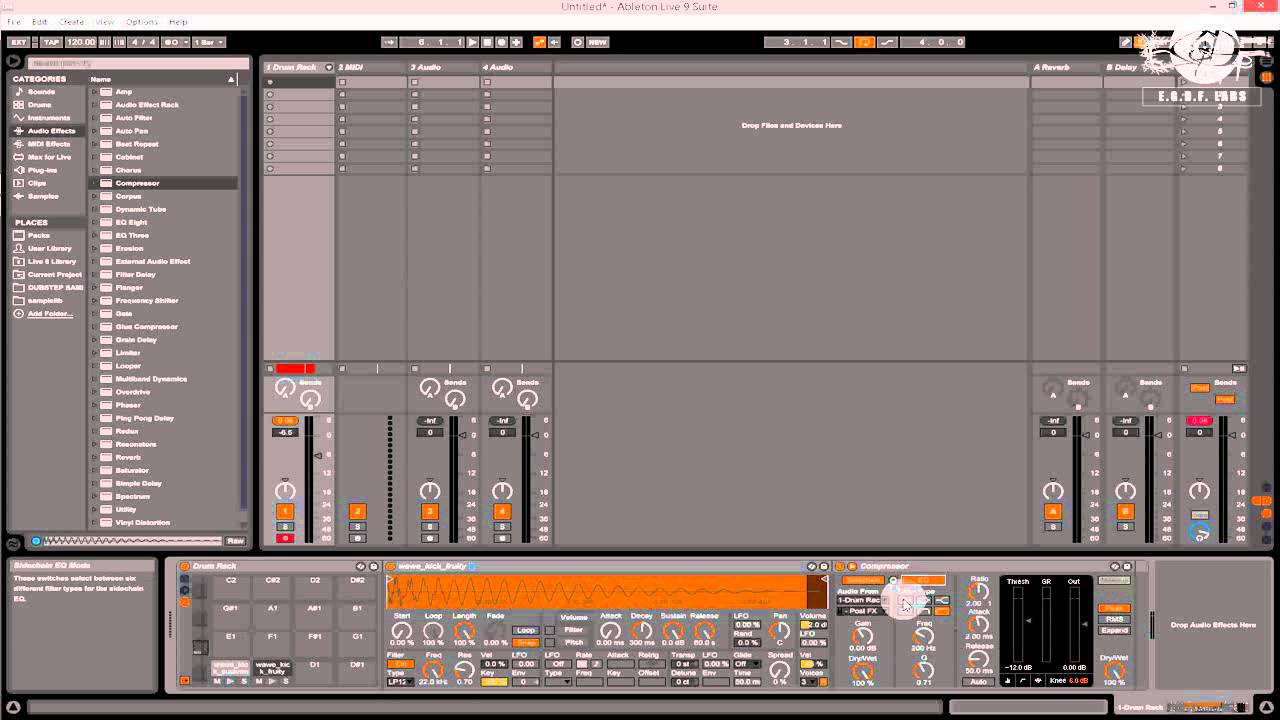Click the sampler Loop button
The height and width of the screenshot is (720, 1280).
(x=525, y=631)
